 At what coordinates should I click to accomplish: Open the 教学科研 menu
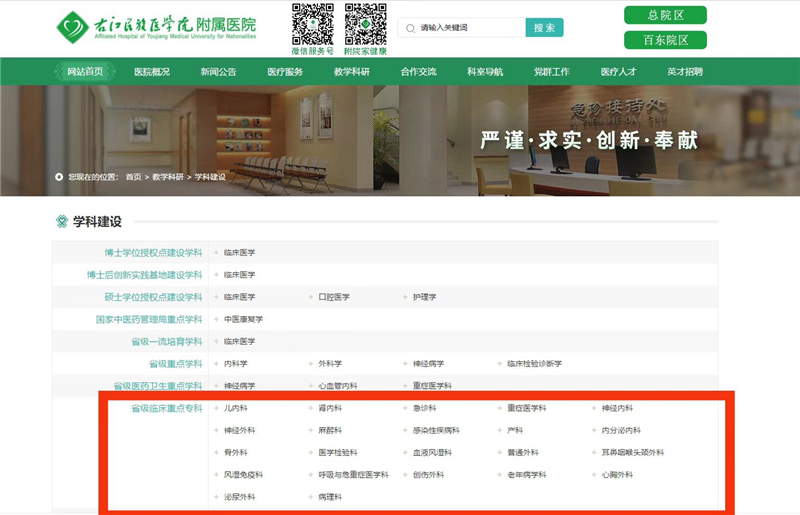tap(352, 72)
